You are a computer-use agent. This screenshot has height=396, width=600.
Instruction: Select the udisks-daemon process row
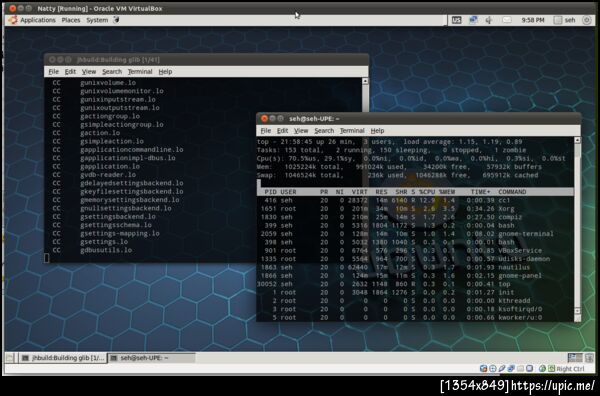[415, 259]
